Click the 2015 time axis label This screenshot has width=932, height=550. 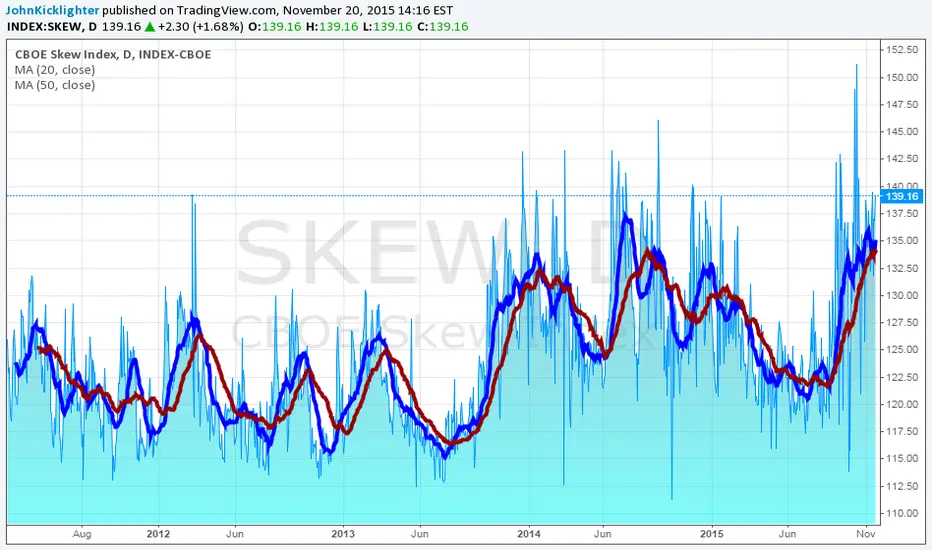[711, 534]
